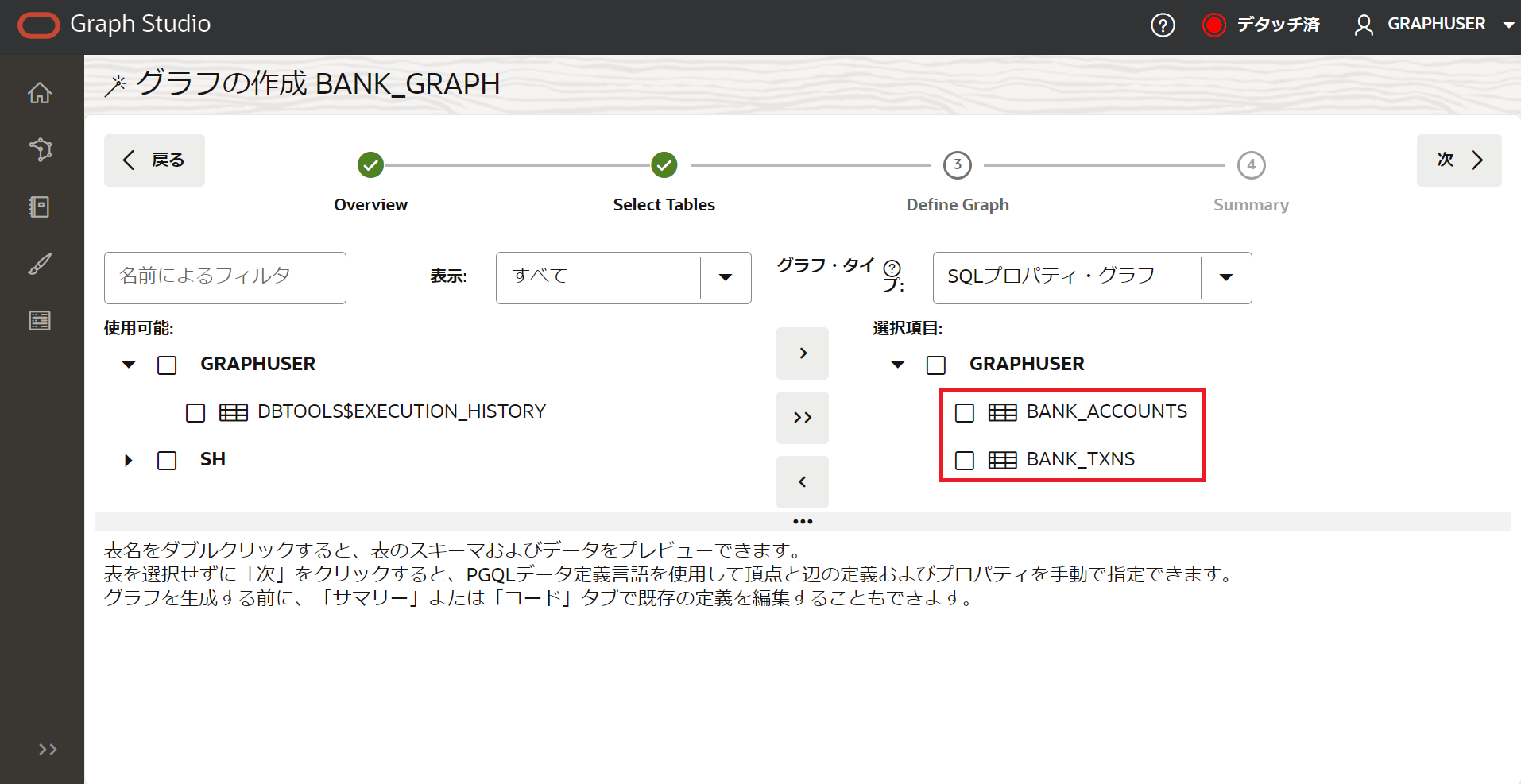
Task: Open the Notebooks sidebar icon
Action: coord(40,207)
